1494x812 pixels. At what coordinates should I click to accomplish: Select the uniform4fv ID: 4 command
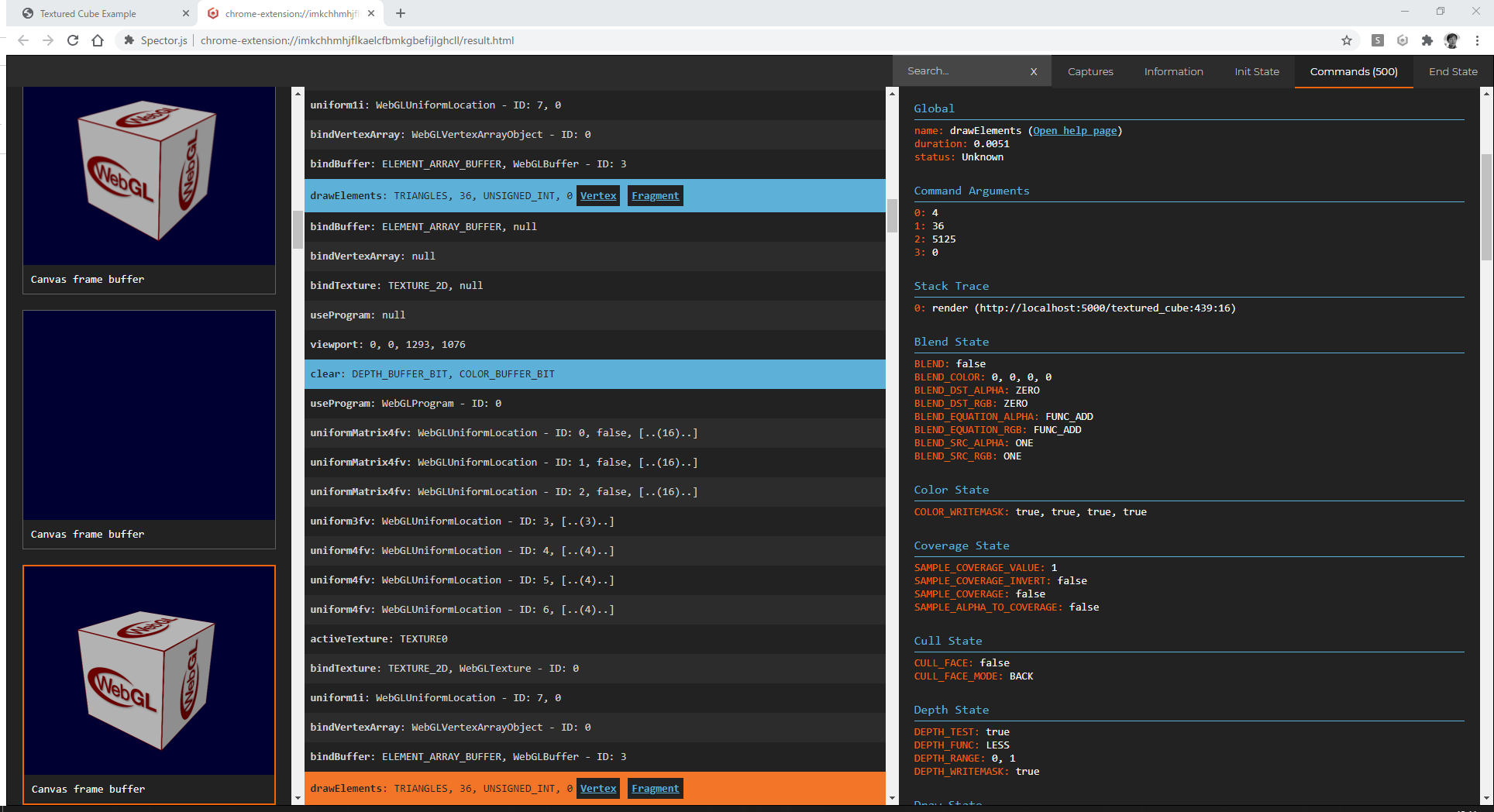(595, 551)
